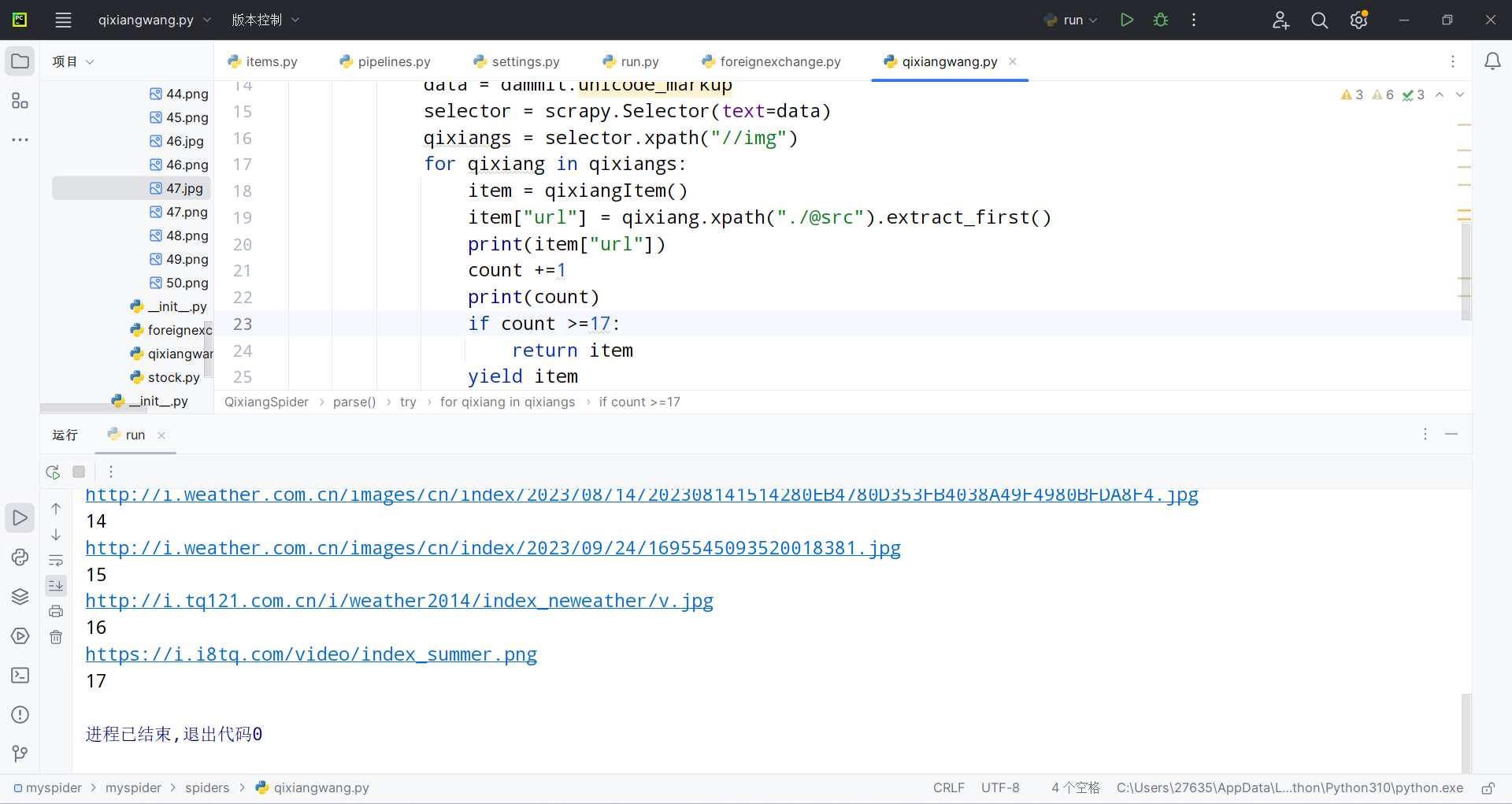Toggle read-only lock in status bar
This screenshot has height=804, width=1512.
pos(1488,788)
